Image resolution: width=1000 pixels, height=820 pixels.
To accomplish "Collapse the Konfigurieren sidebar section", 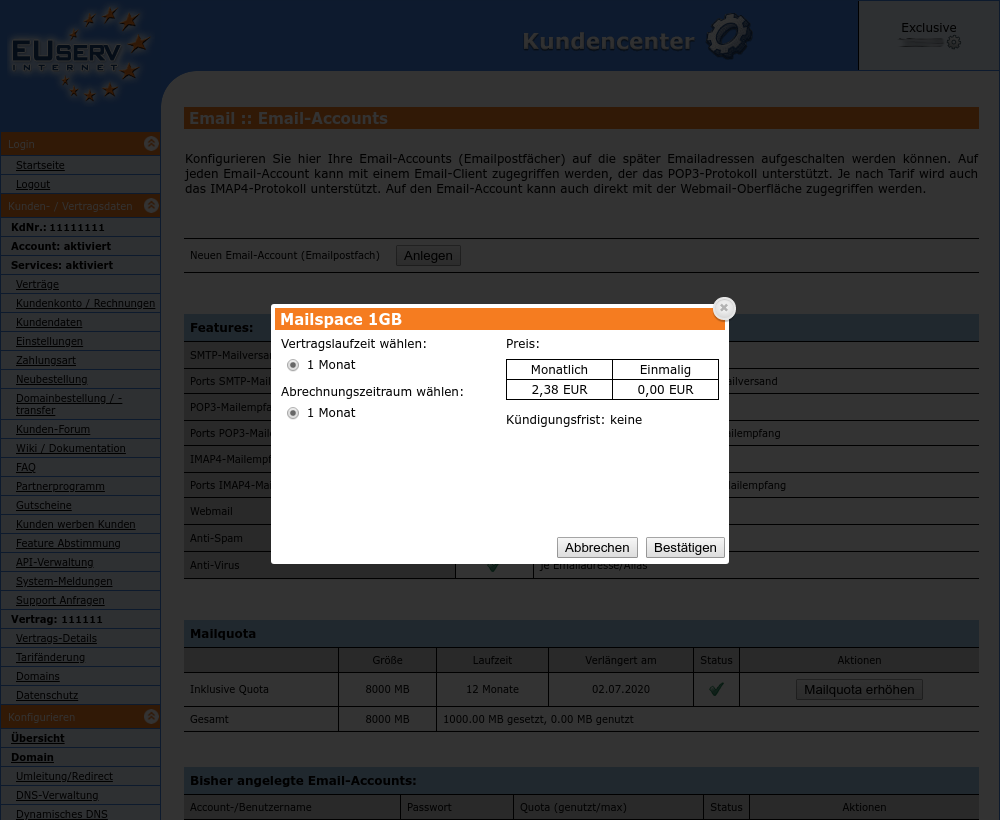I will pos(151,716).
